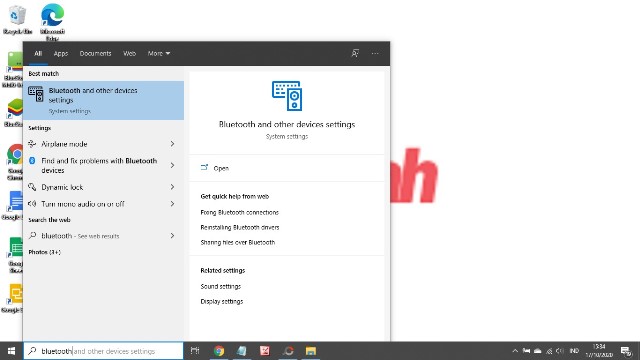Open Google Chrome from the taskbar
This screenshot has height=360, width=640.
click(x=219, y=351)
